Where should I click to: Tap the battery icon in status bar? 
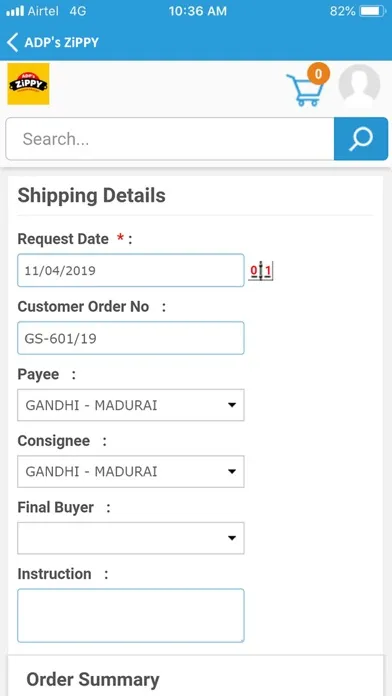click(372, 11)
